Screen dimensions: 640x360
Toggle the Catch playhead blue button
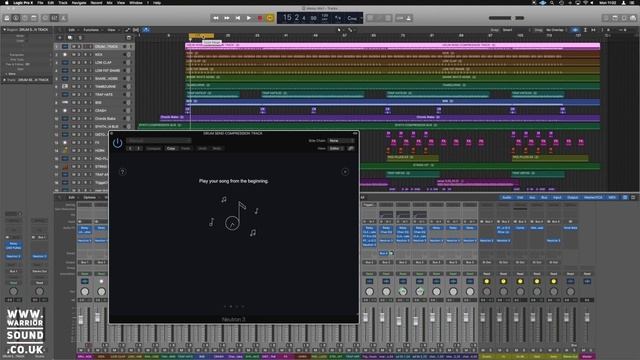146,30
